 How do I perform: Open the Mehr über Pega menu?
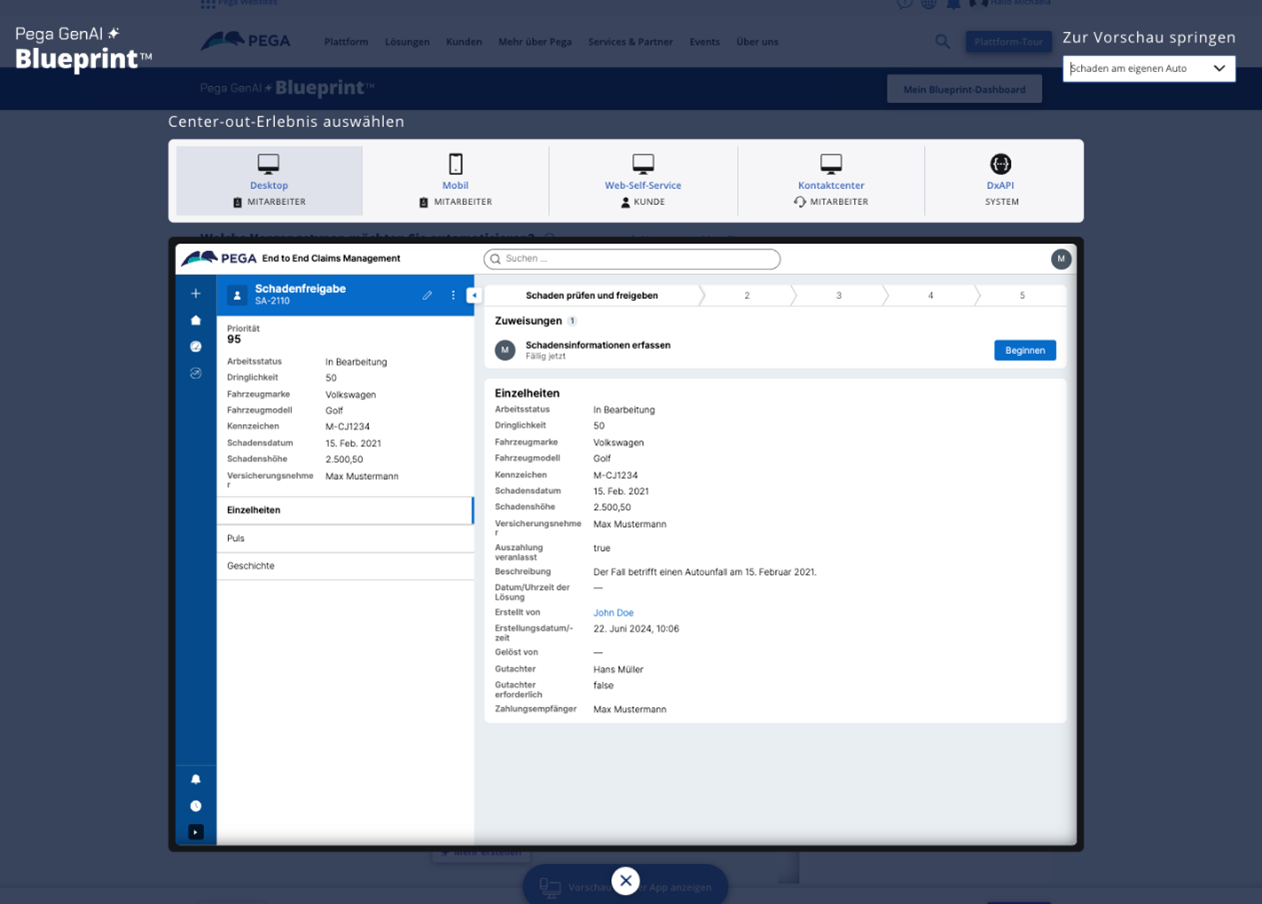coord(535,42)
